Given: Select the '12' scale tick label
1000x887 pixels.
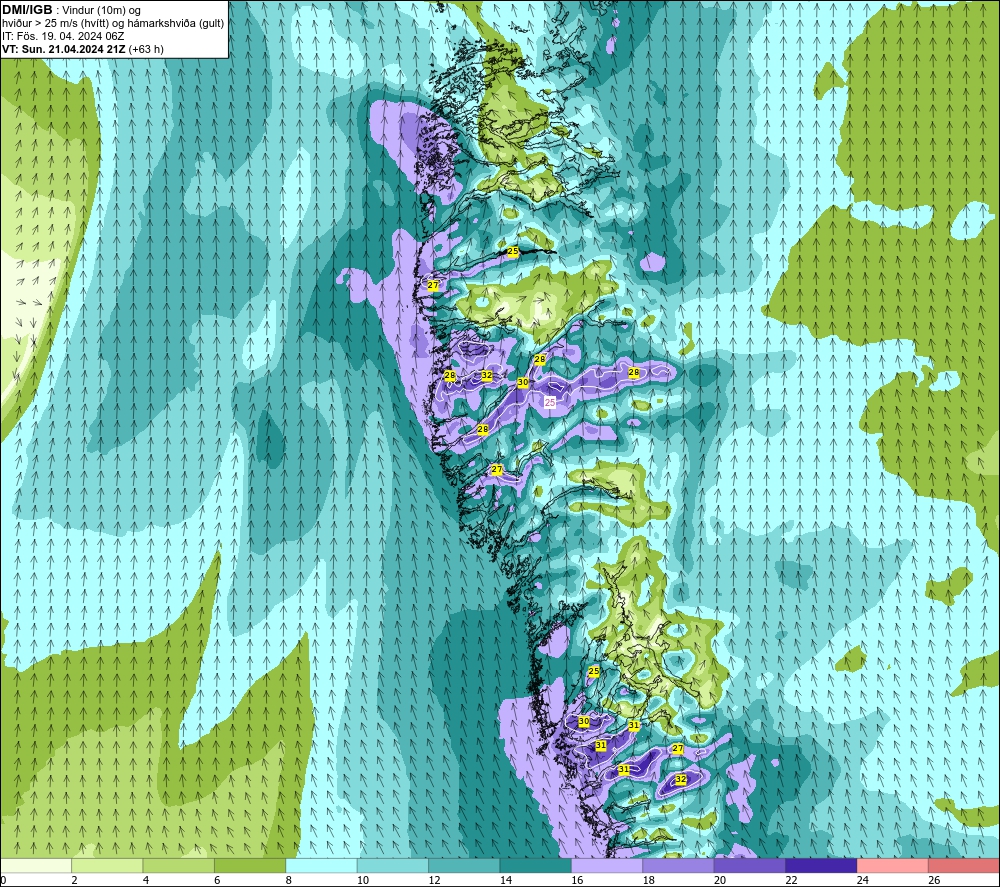Looking at the screenshot, I should coord(434,880).
